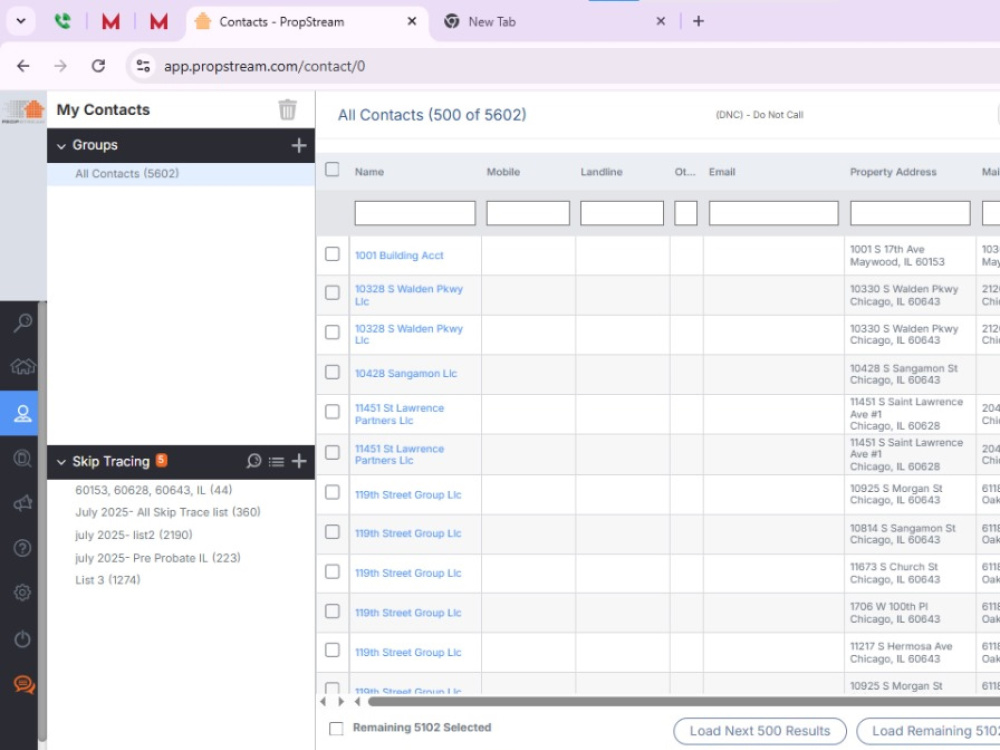This screenshot has height=750, width=1000.
Task: Select the Contacts person icon in sidebar
Action: 23,413
